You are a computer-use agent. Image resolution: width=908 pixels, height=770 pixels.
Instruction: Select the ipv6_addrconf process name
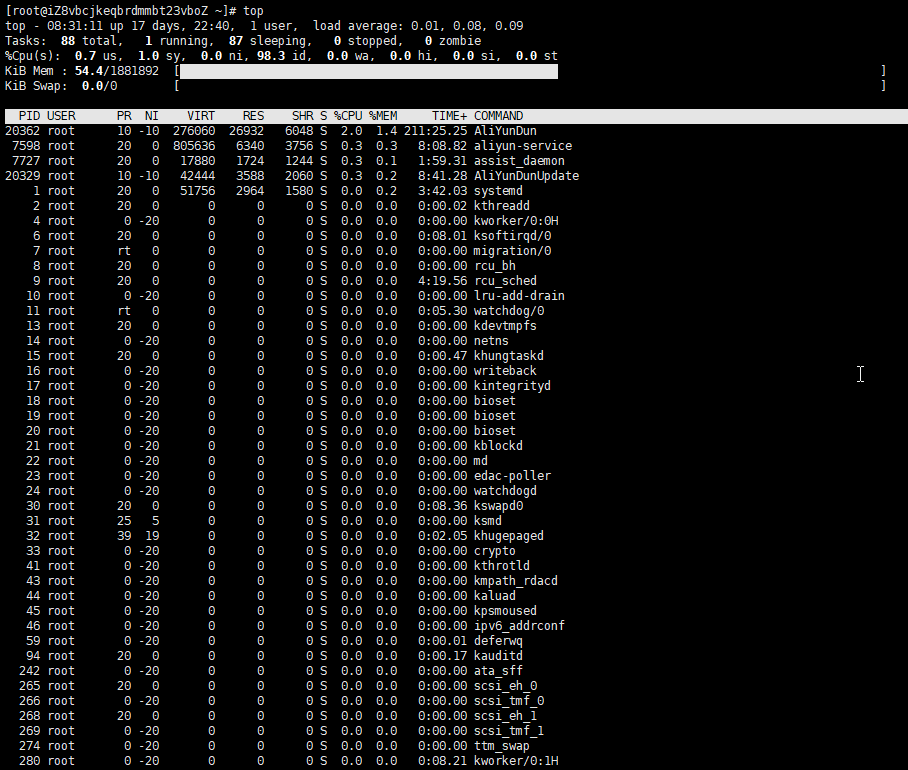(x=519, y=626)
